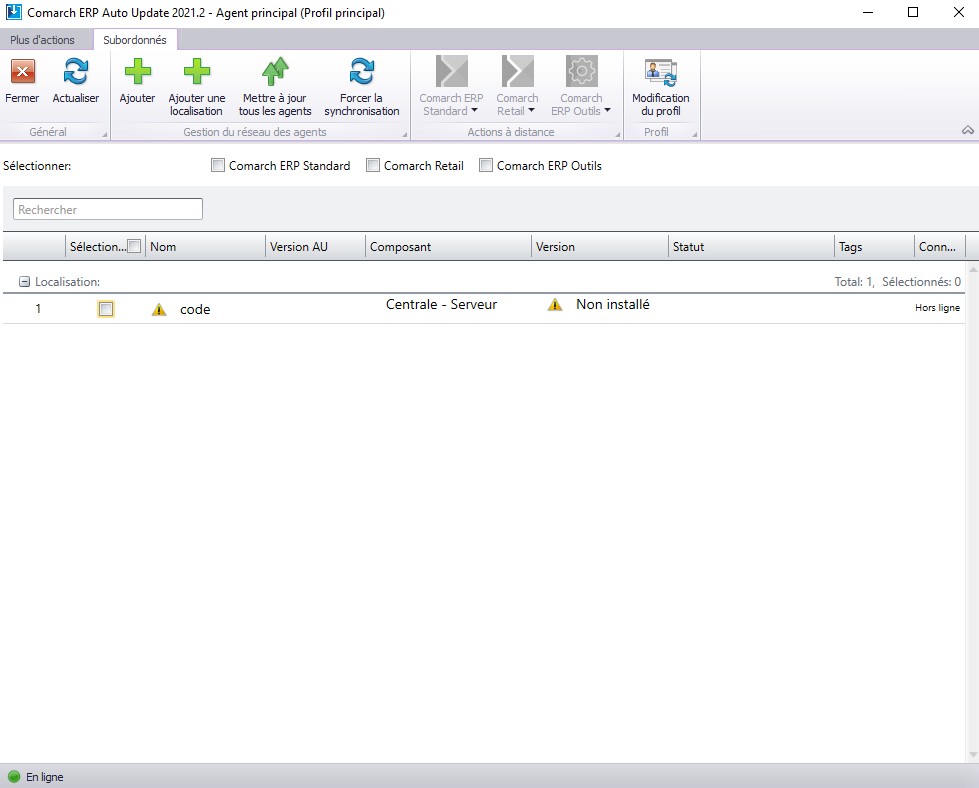Viewport: 979px width, 788px height.
Task: Open Actions à distance group launcher
Action: (x=617, y=134)
